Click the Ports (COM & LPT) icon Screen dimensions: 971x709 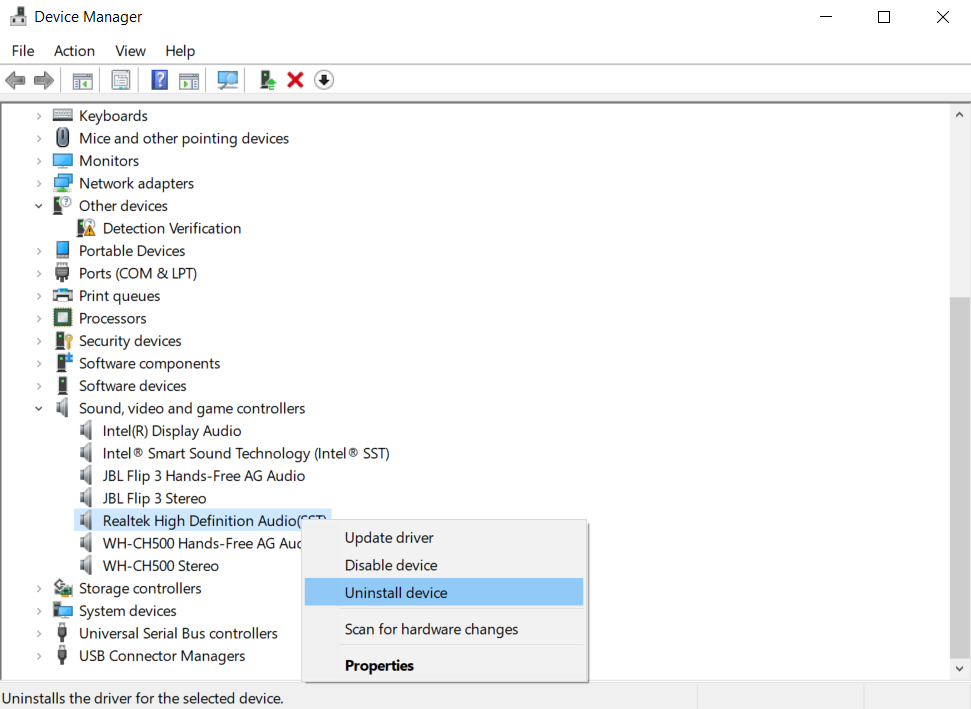(x=62, y=273)
